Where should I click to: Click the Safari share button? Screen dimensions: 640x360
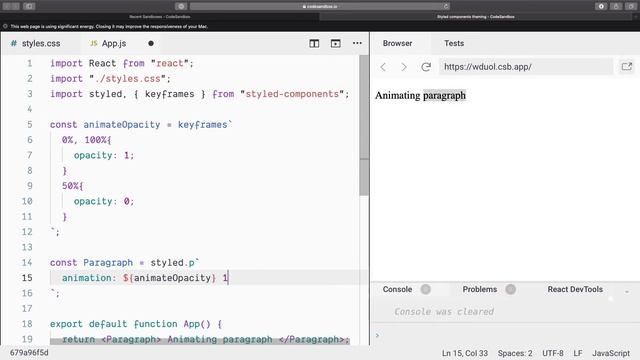616,6
